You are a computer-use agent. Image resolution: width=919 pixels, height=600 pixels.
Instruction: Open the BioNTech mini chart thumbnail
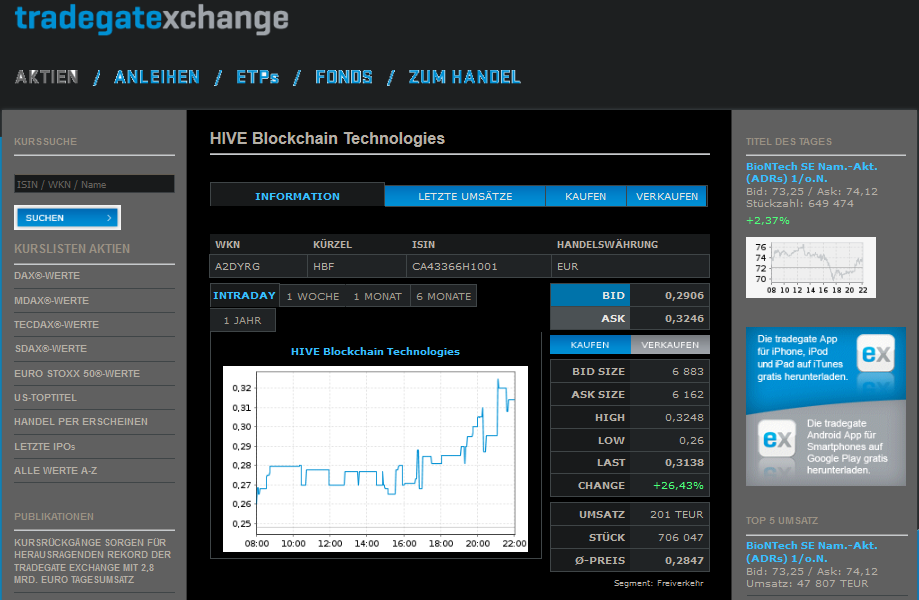click(810, 267)
